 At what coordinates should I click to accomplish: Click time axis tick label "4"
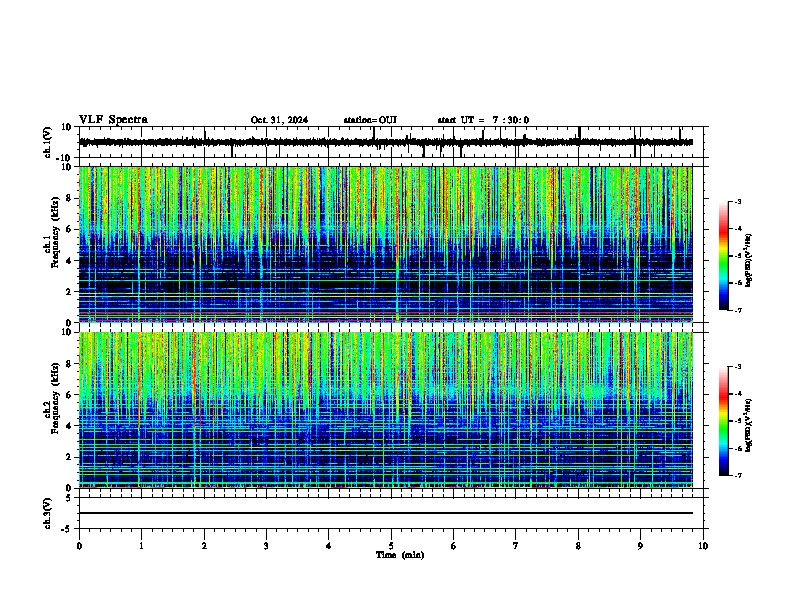(x=329, y=546)
